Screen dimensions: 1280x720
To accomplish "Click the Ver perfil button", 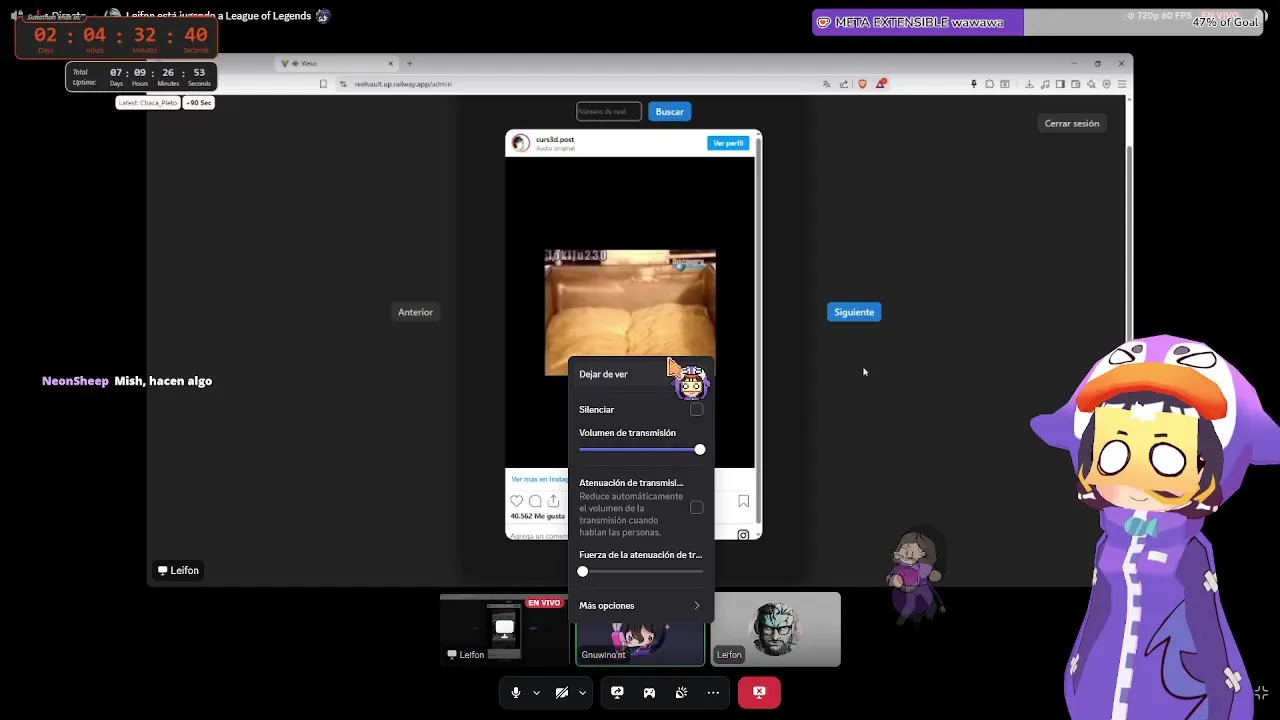I will [x=728, y=143].
